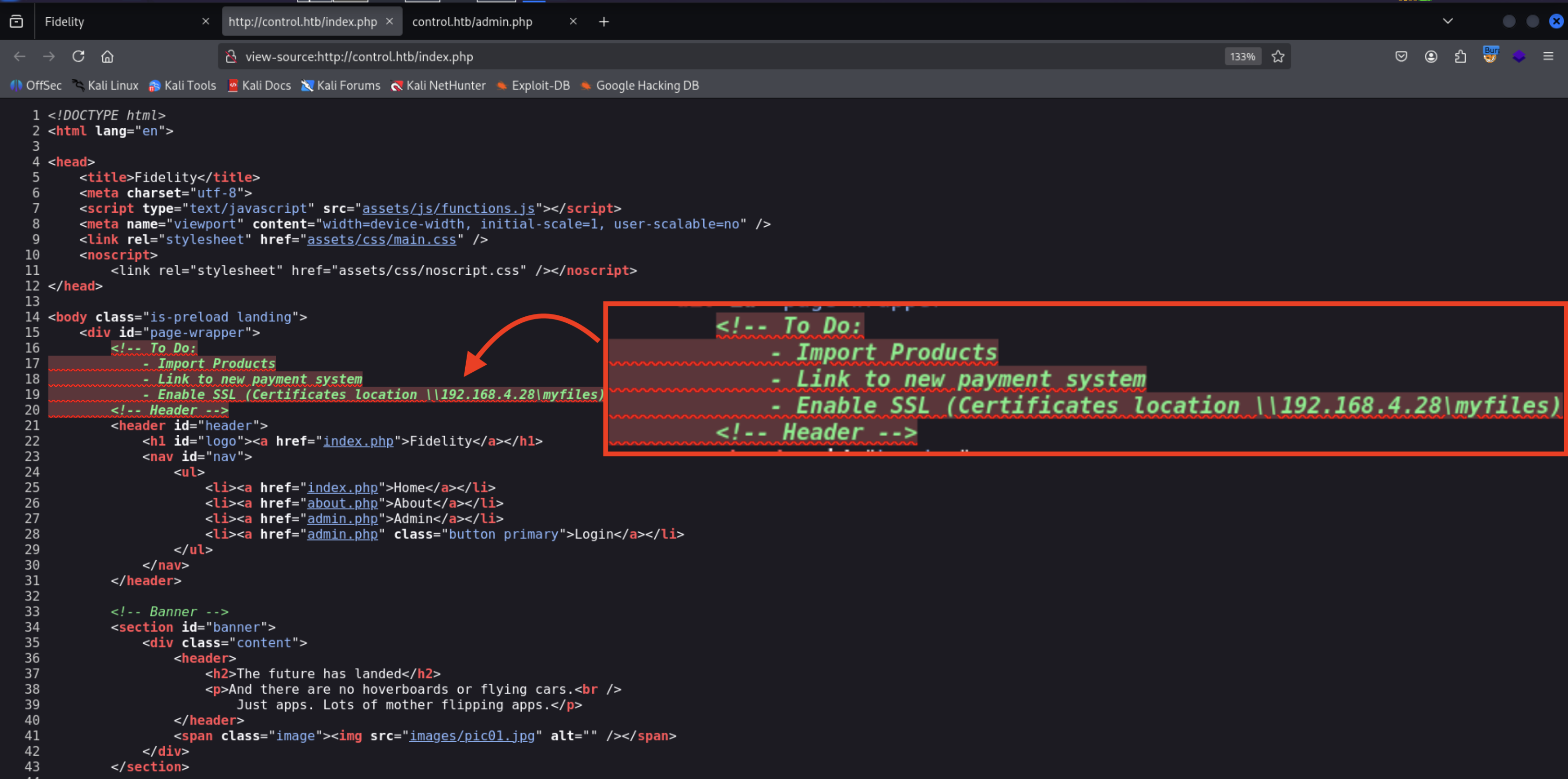The height and width of the screenshot is (779, 1568).
Task: Switch to the control.htb/admin.php tab
Action: point(472,21)
